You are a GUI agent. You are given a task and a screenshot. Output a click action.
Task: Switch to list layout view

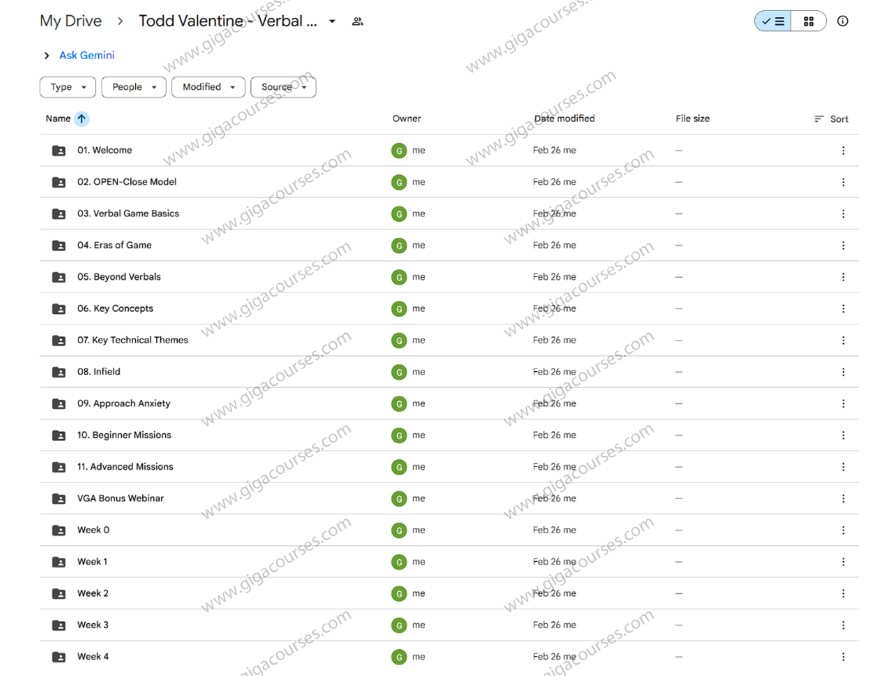[773, 21]
